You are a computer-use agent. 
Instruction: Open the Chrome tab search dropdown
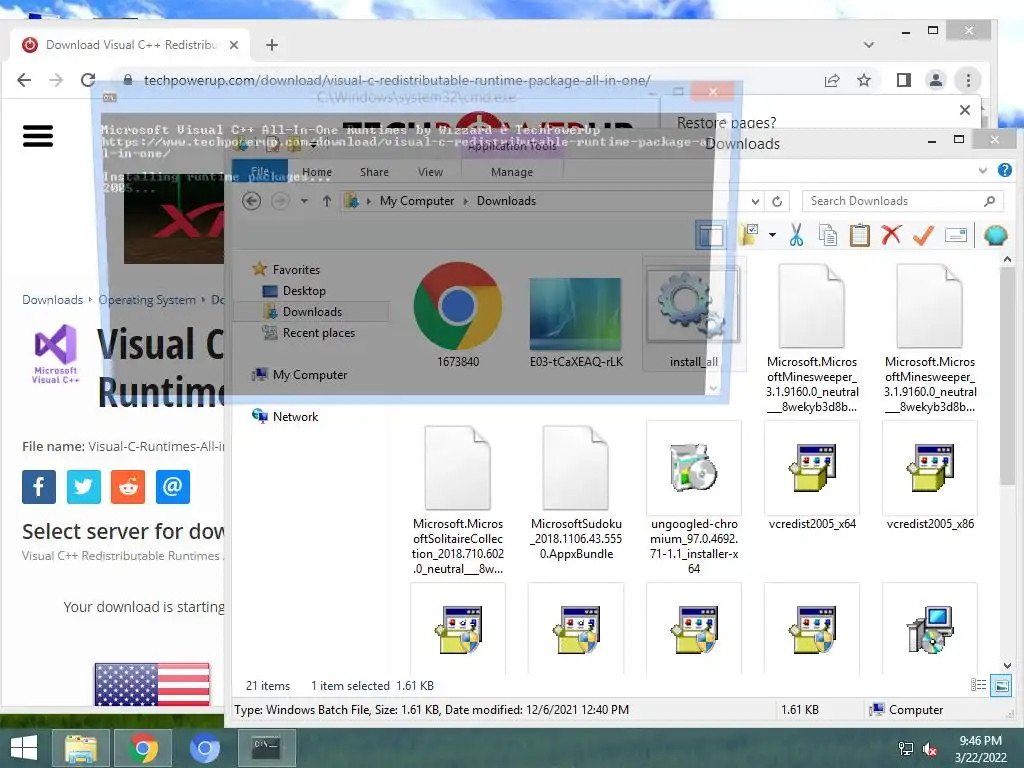[868, 45]
